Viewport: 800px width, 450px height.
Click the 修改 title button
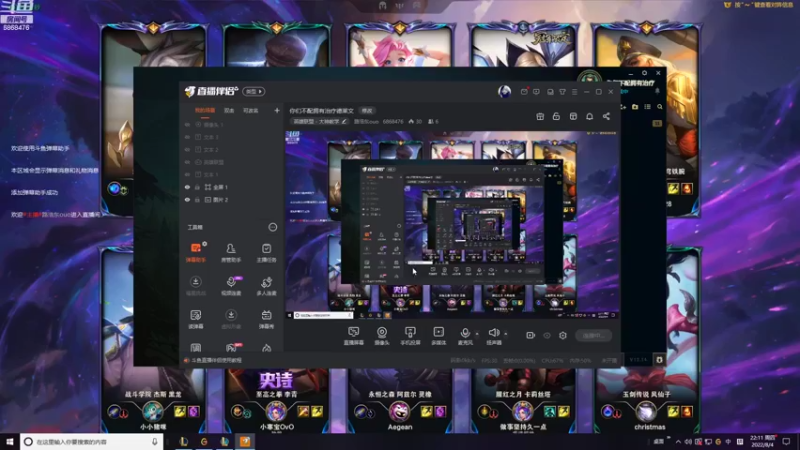[x=367, y=110]
